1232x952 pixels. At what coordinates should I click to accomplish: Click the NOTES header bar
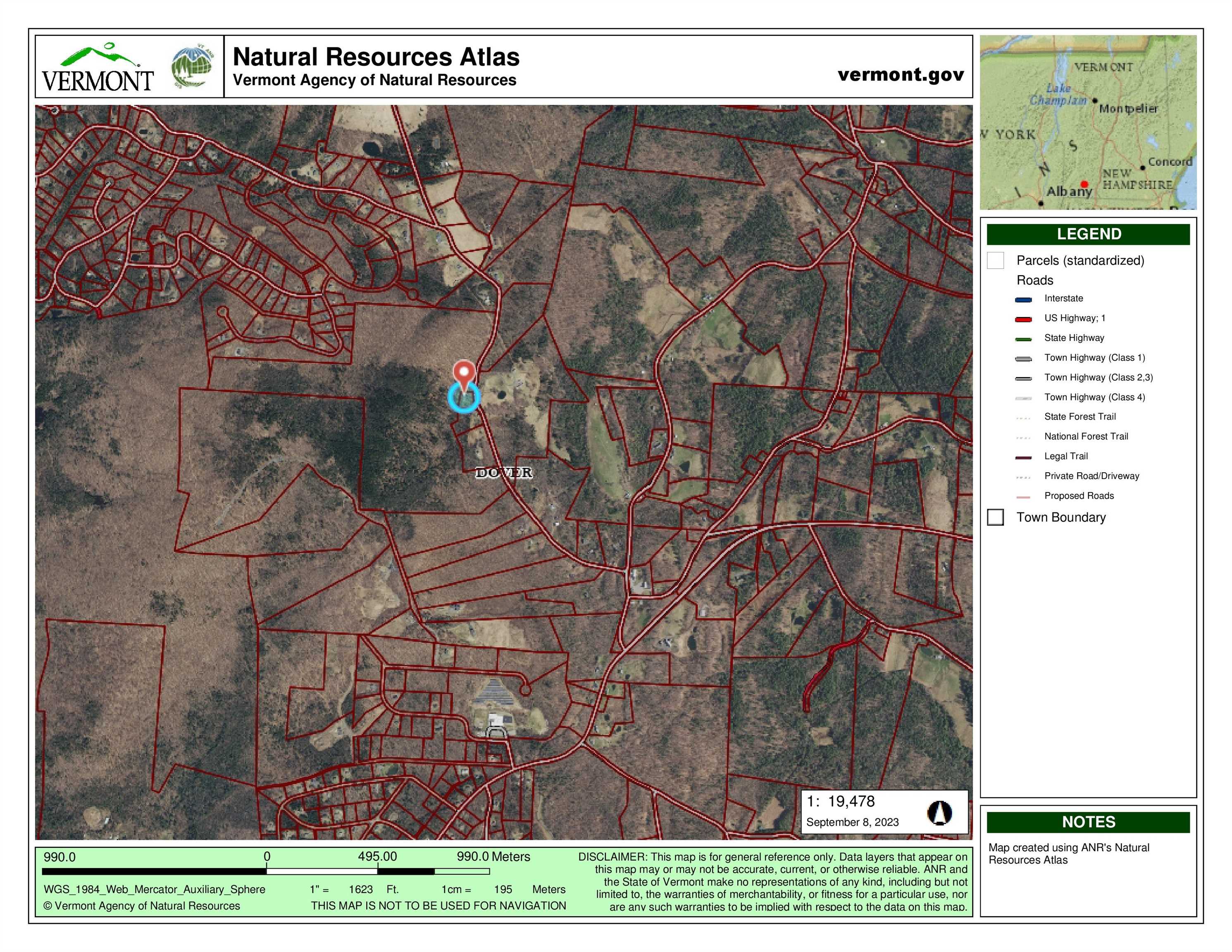point(1088,822)
